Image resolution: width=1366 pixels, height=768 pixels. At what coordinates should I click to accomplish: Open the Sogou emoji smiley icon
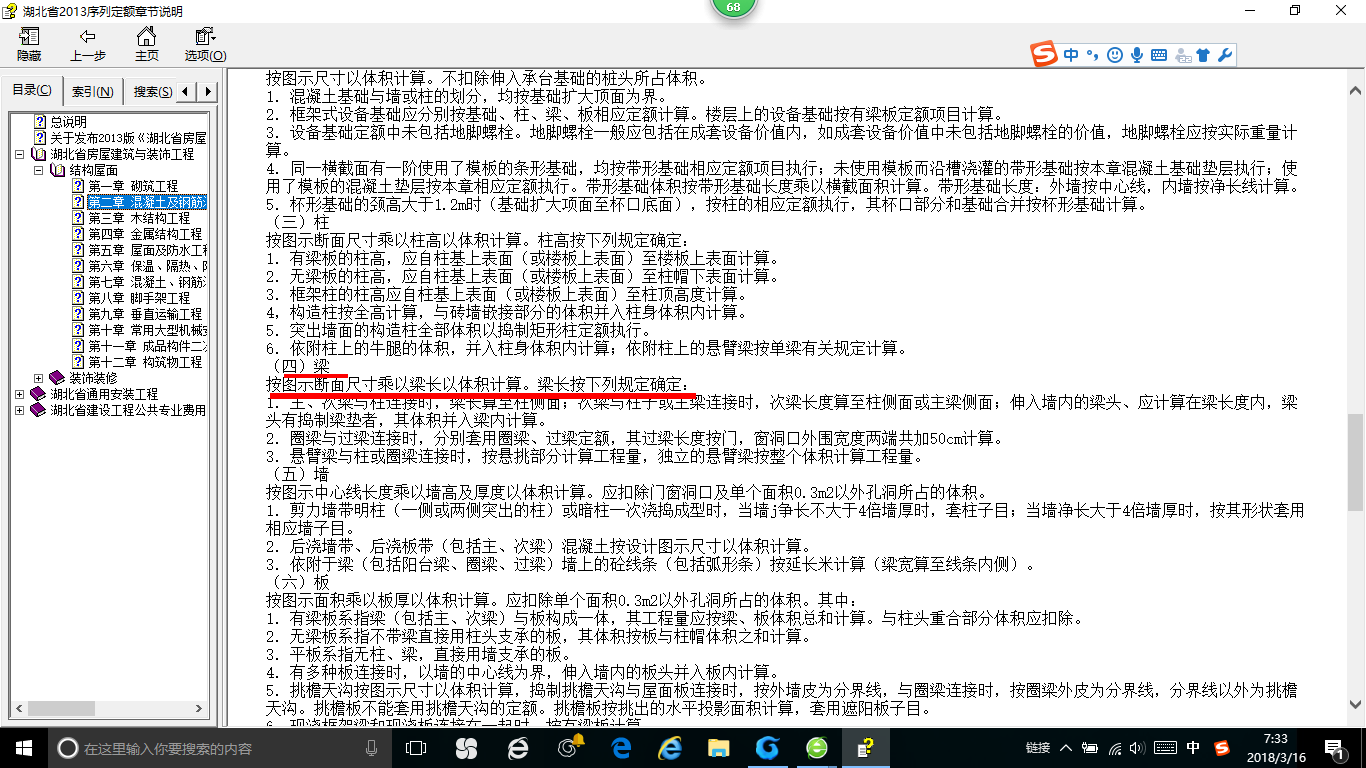pyautogui.click(x=1115, y=56)
